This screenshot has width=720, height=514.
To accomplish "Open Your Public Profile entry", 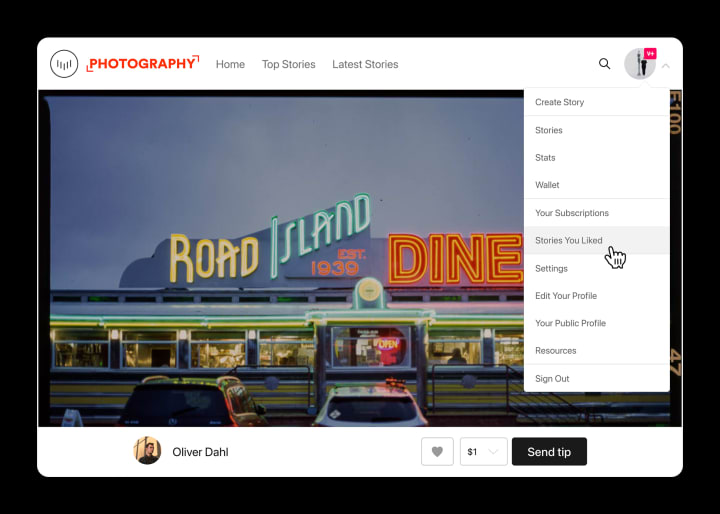I will click(596, 323).
